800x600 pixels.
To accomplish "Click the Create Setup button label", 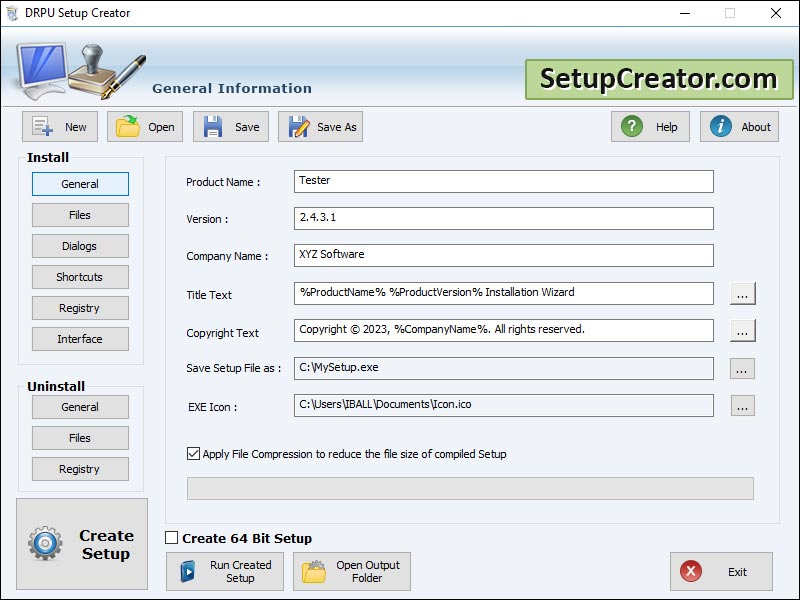I will click(x=106, y=544).
